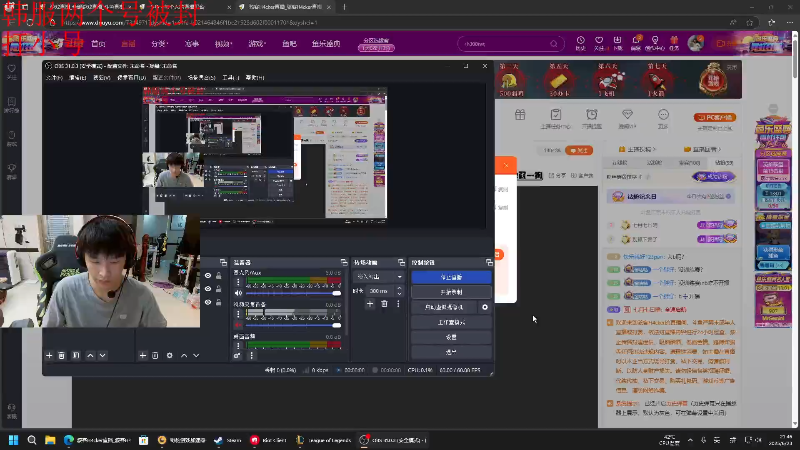Open transition options three-dot menu

click(398, 304)
